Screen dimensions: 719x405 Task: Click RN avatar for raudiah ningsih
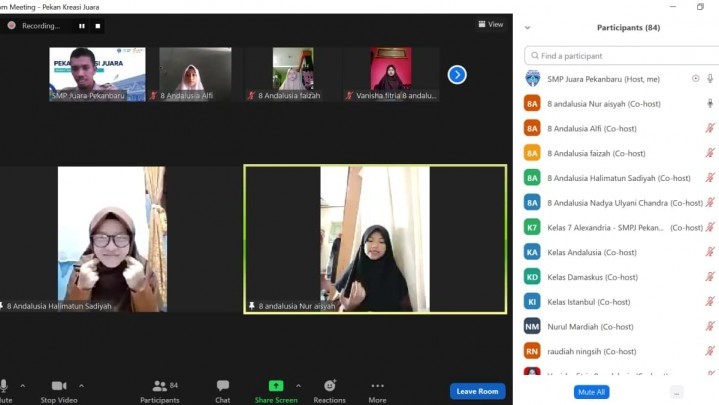pyautogui.click(x=532, y=351)
